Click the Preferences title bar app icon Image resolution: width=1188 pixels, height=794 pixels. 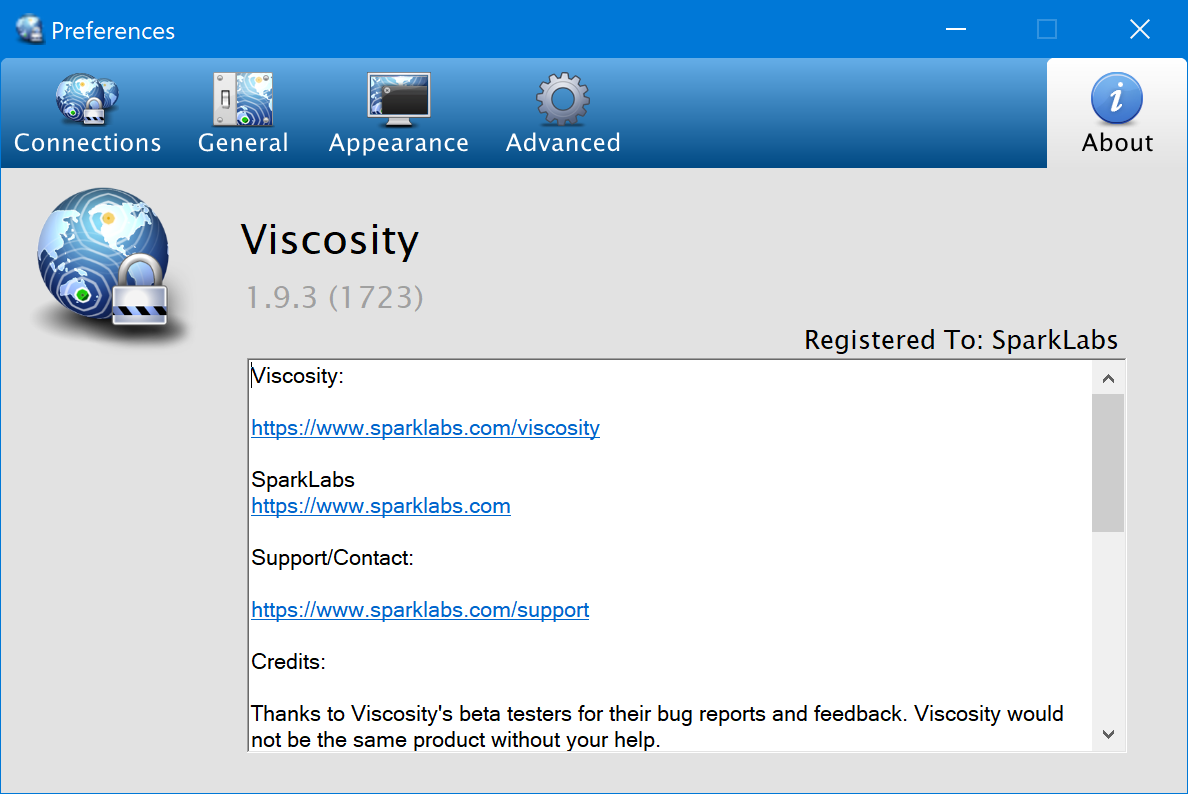point(30,30)
